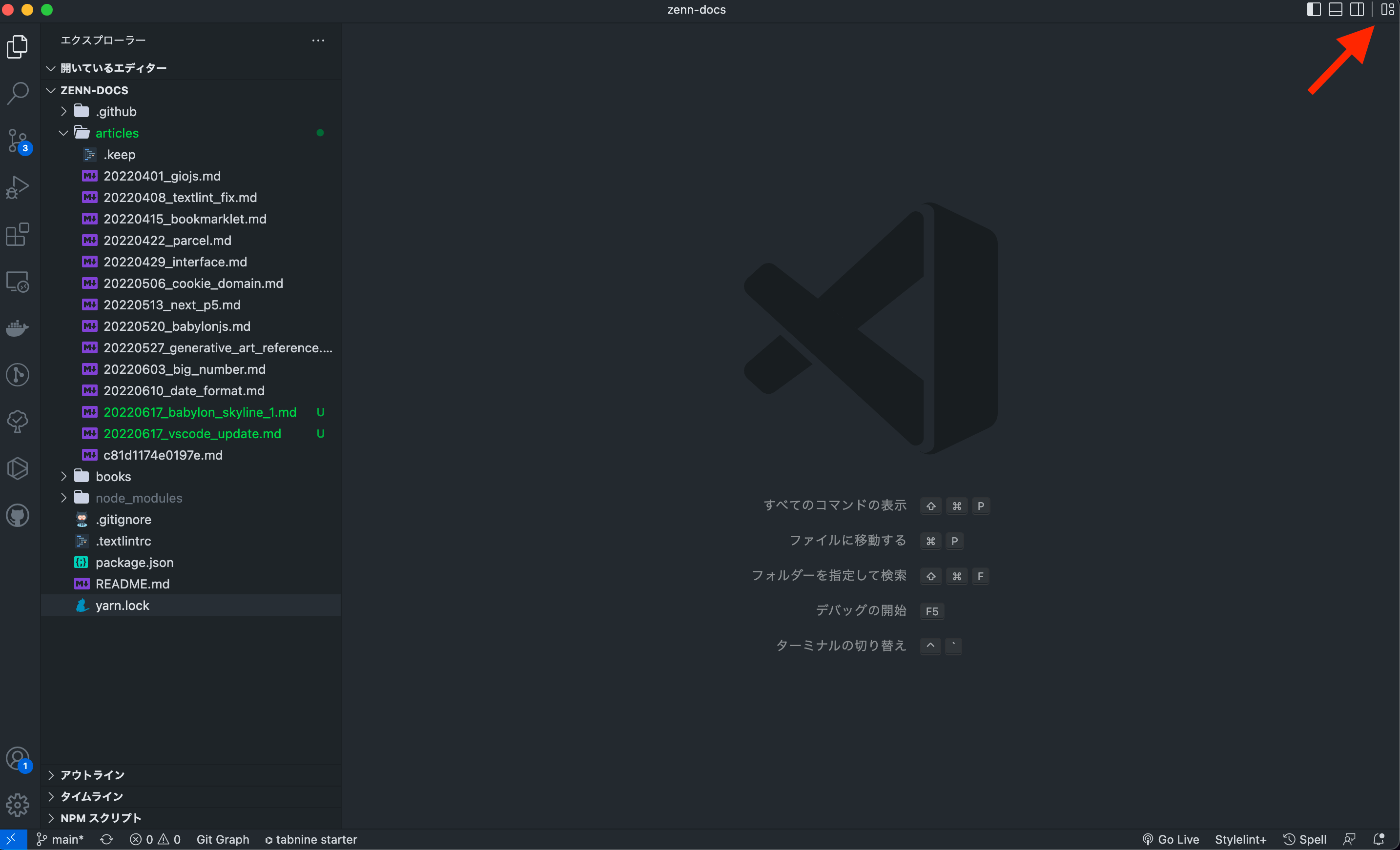This screenshot has height=850, width=1400.
Task: Expand the アウトライン section
Action: [x=191, y=775]
